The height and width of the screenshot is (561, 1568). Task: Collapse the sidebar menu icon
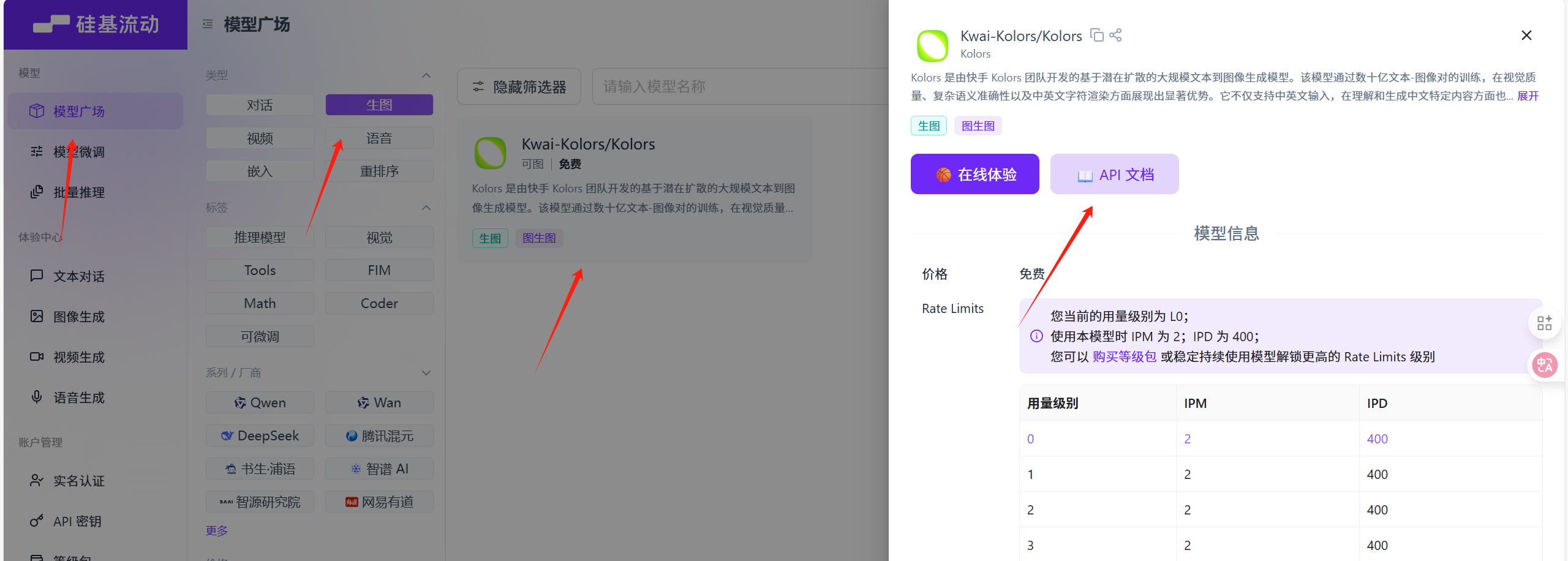coord(208,24)
